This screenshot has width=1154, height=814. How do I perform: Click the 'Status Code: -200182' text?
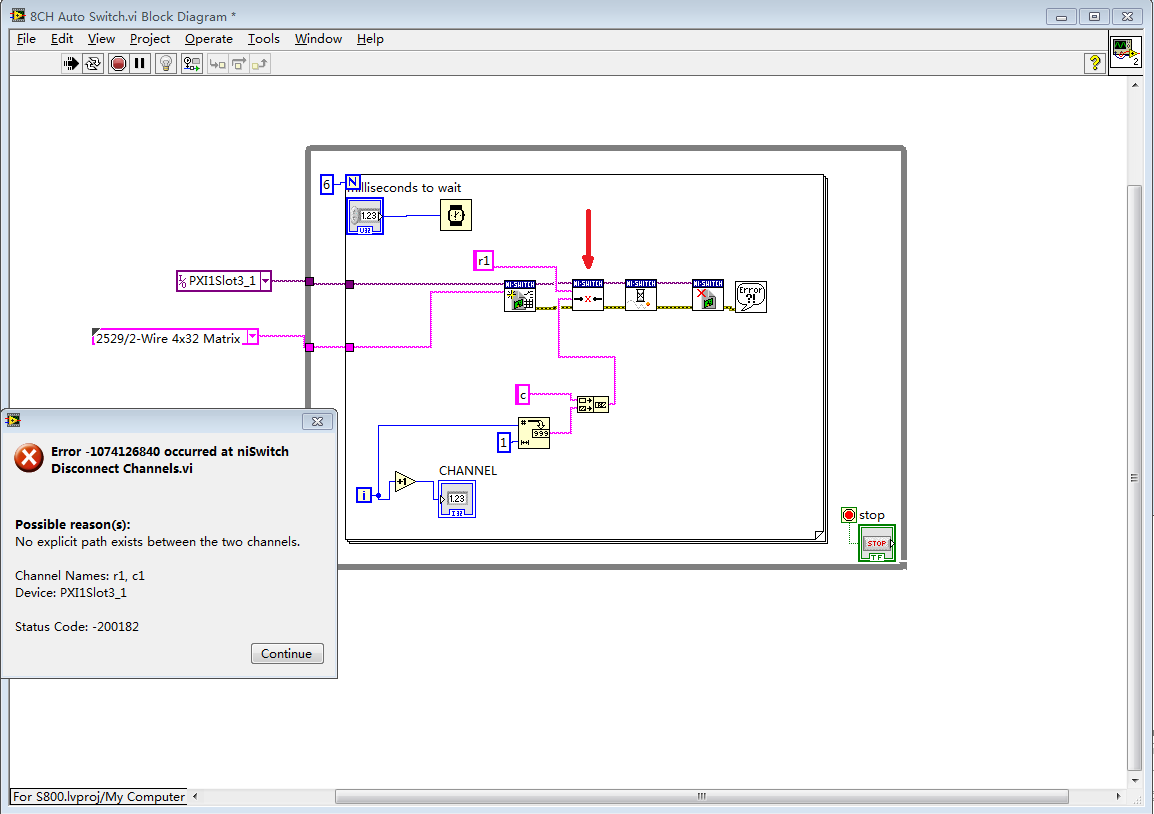click(77, 626)
